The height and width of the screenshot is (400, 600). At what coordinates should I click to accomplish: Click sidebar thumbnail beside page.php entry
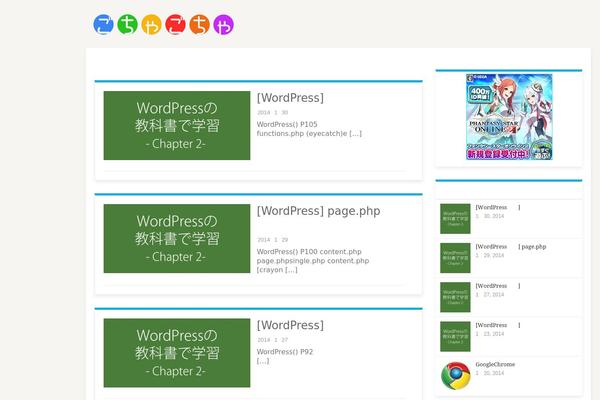click(455, 258)
